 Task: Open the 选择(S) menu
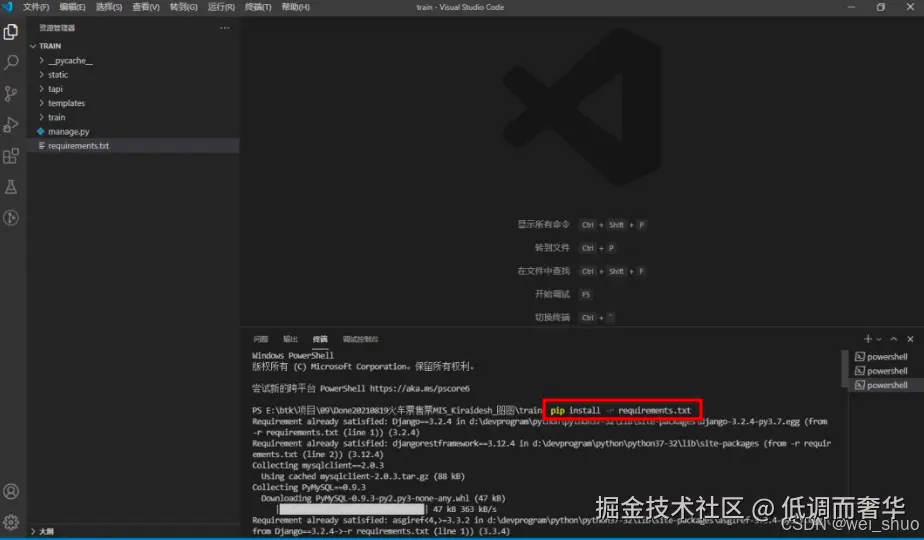pos(109,7)
